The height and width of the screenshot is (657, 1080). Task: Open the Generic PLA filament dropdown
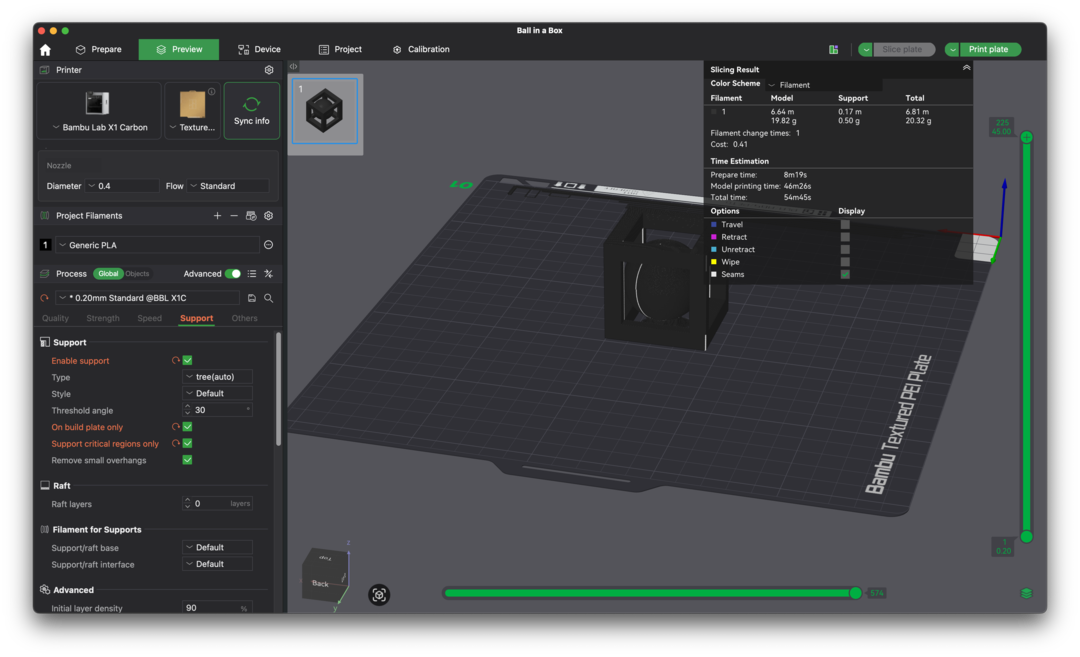pos(157,245)
